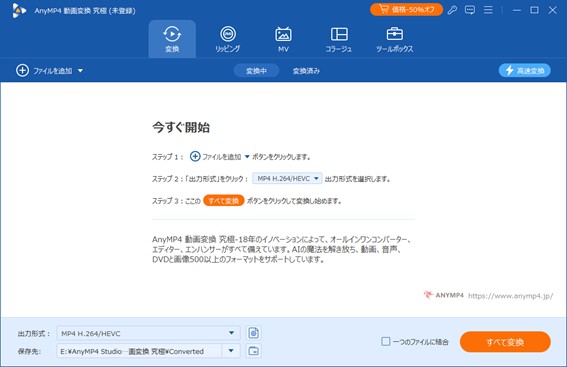Expand the 保存先 save path dropdown arrow
Image resolution: width=567 pixels, height=367 pixels.
231,351
